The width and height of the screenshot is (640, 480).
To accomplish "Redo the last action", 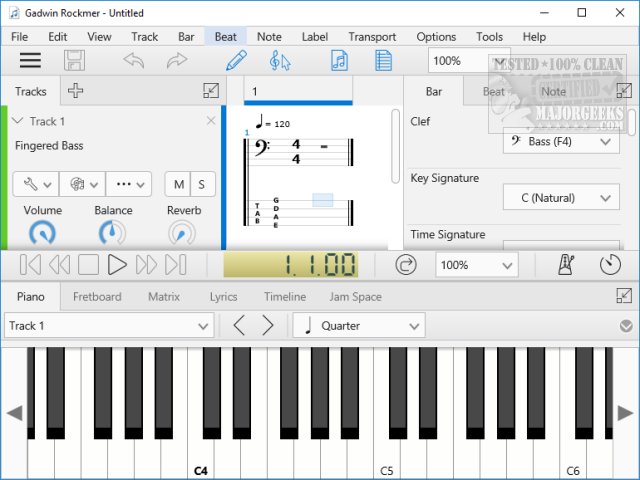I will 177,60.
